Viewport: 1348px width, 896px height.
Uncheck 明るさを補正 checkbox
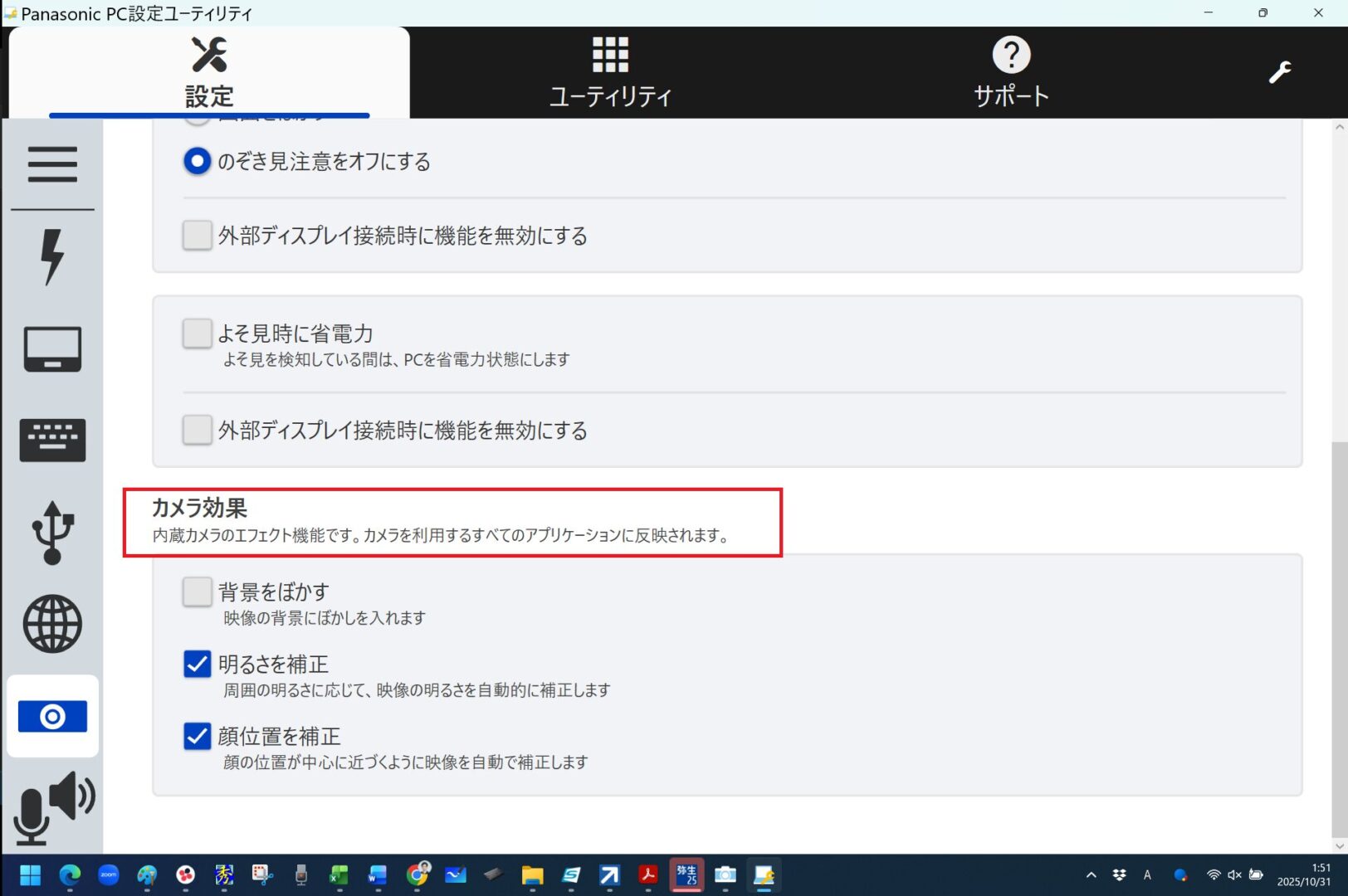pyautogui.click(x=197, y=664)
